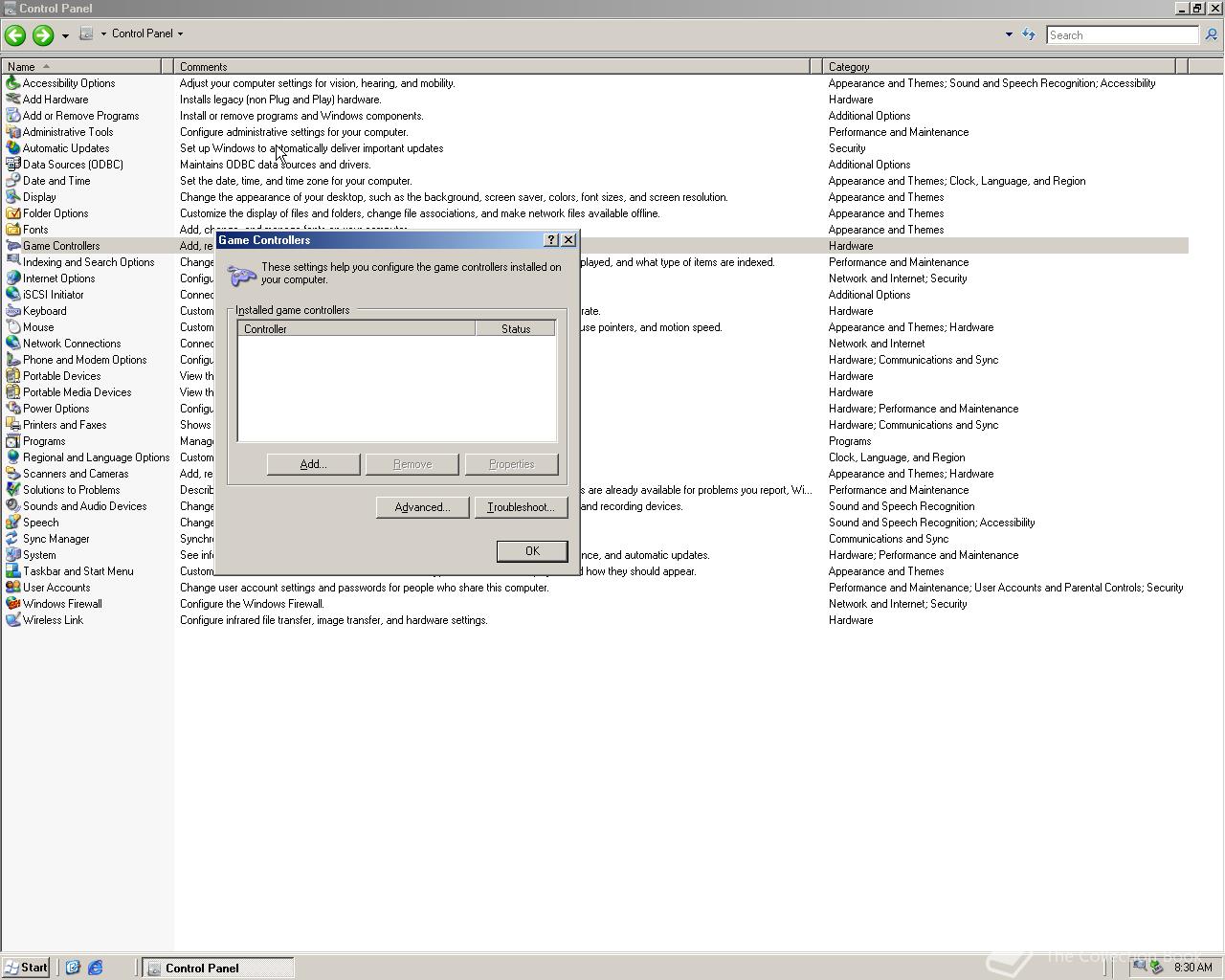This screenshot has width=1225, height=980.
Task: Click the Game Controllers list icon
Action: 12,246
